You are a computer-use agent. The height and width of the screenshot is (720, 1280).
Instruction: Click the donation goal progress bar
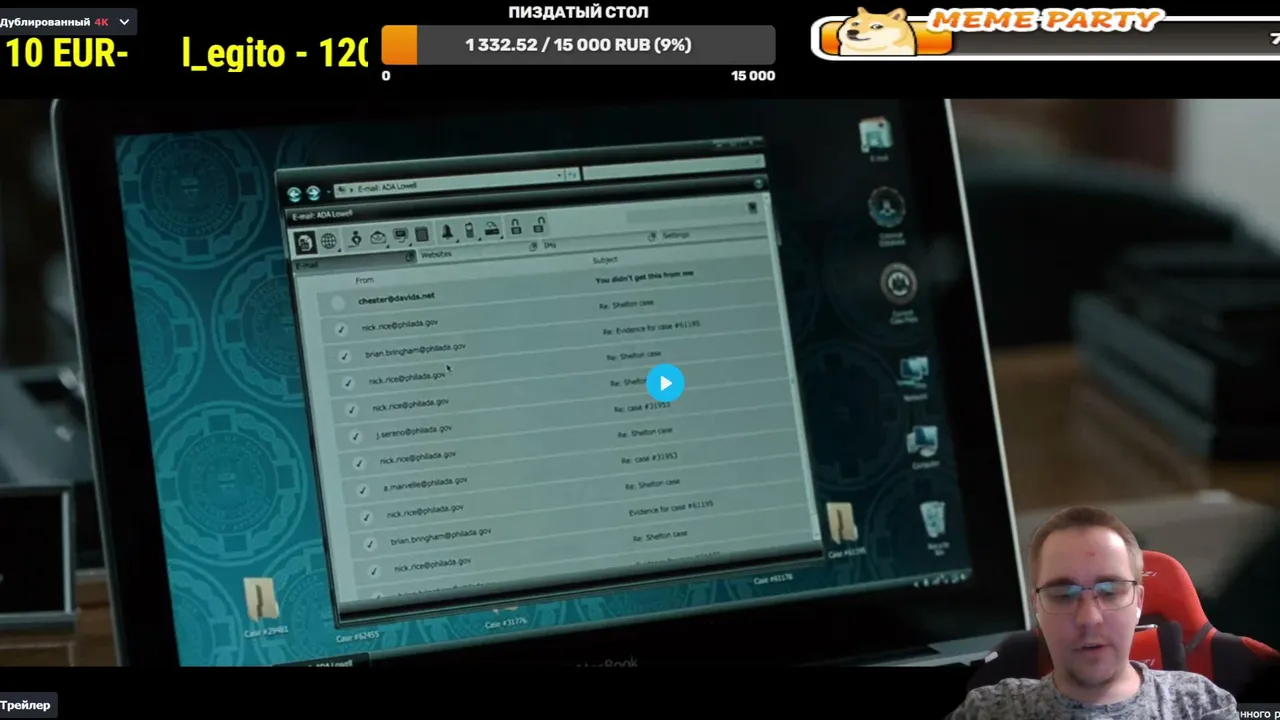click(x=578, y=45)
